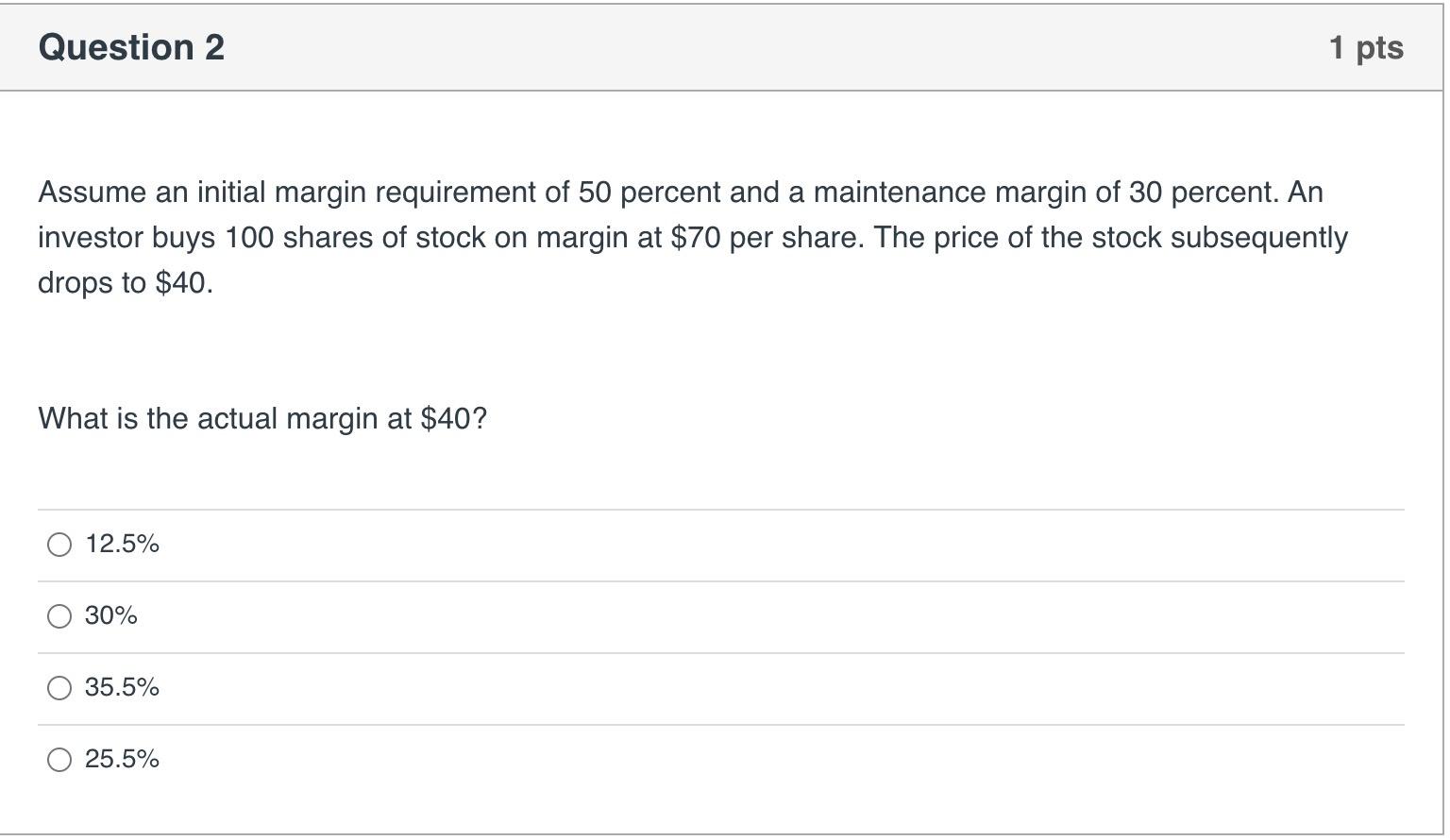Viewport: 1450px width, 840px height.
Task: Click the 25.5% answer label text
Action: click(x=122, y=759)
